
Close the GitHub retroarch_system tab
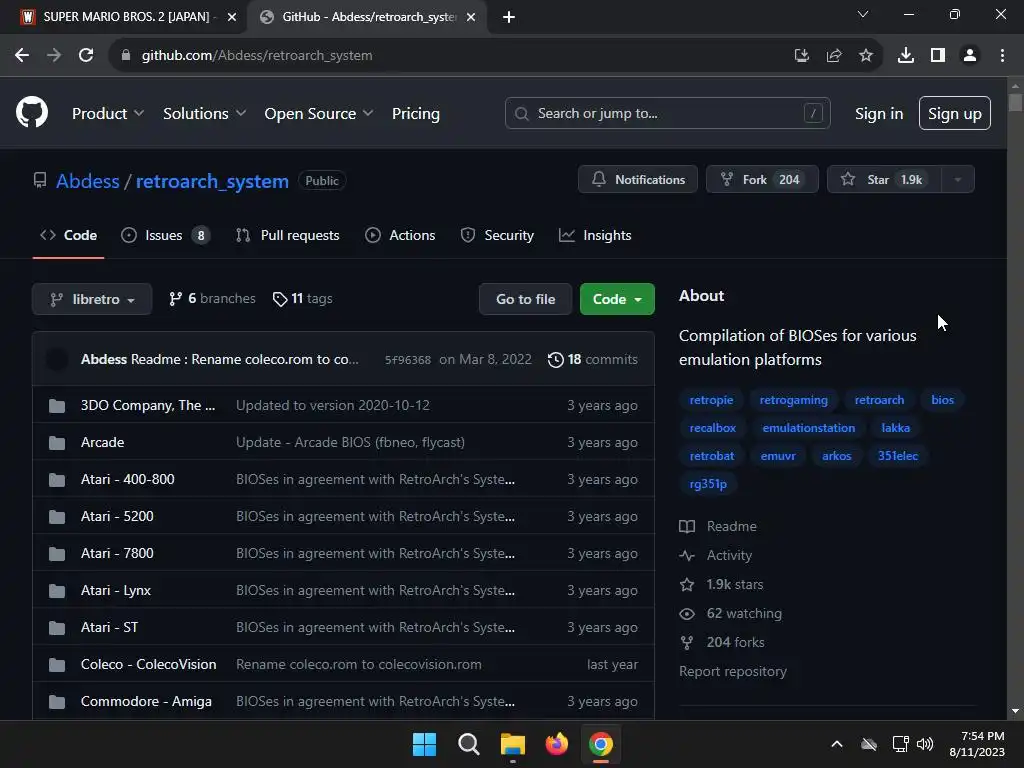tap(471, 17)
